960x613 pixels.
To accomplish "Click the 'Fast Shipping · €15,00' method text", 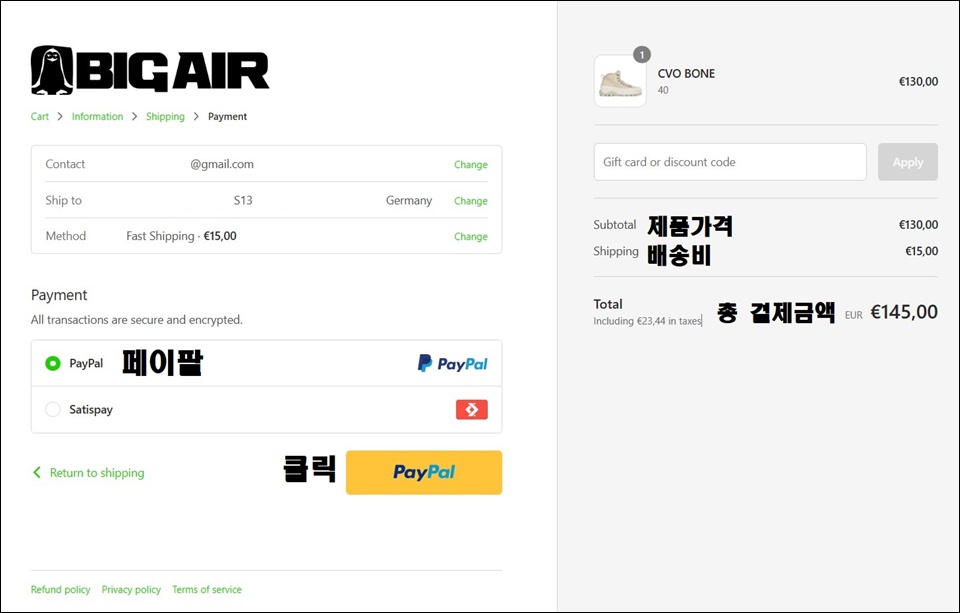I will (x=181, y=236).
